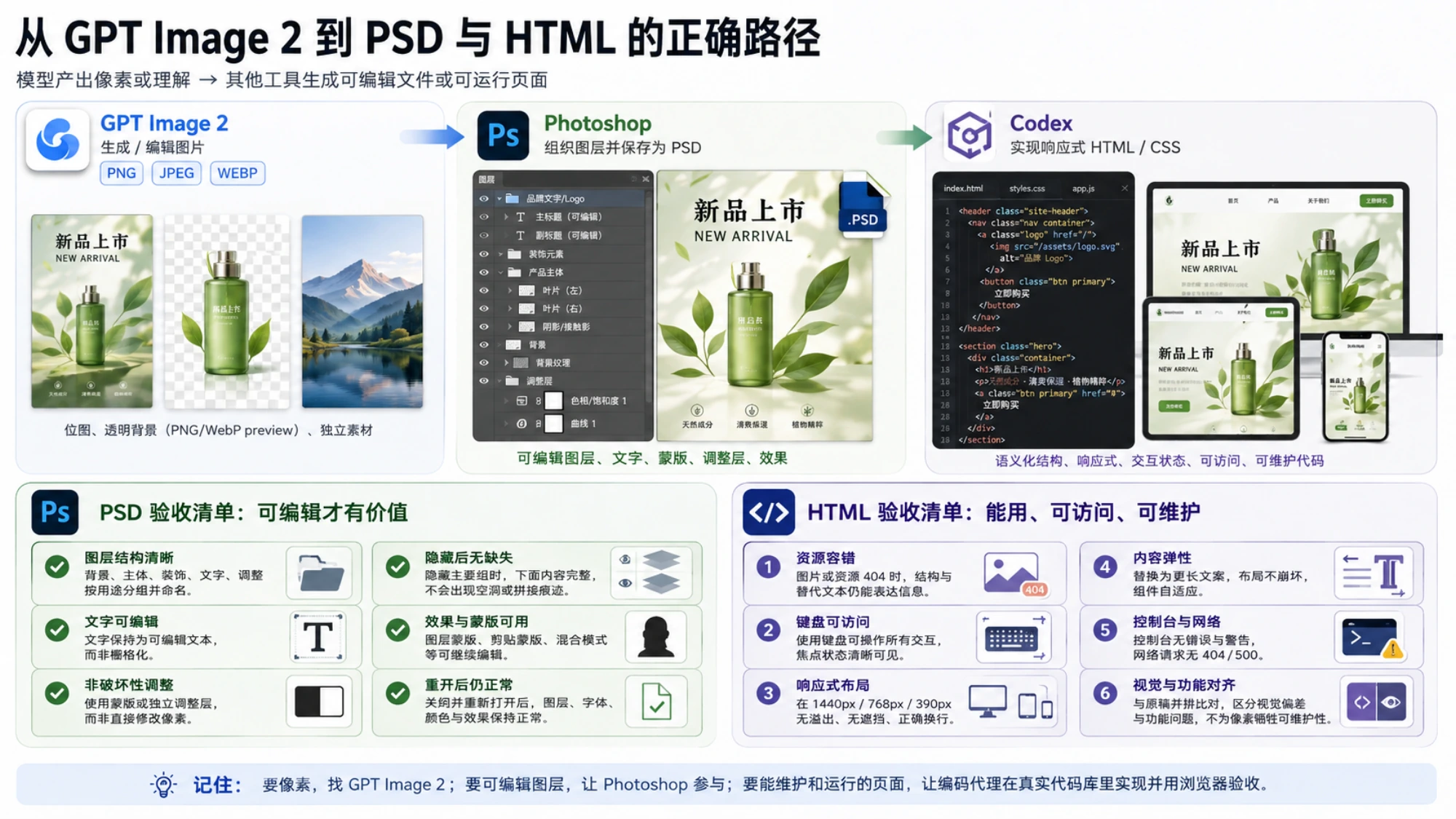Viewport: 1456px width, 819px height.
Task: Click the code and eye icon in 视觉与功能对齐 card
Action: 1376,702
